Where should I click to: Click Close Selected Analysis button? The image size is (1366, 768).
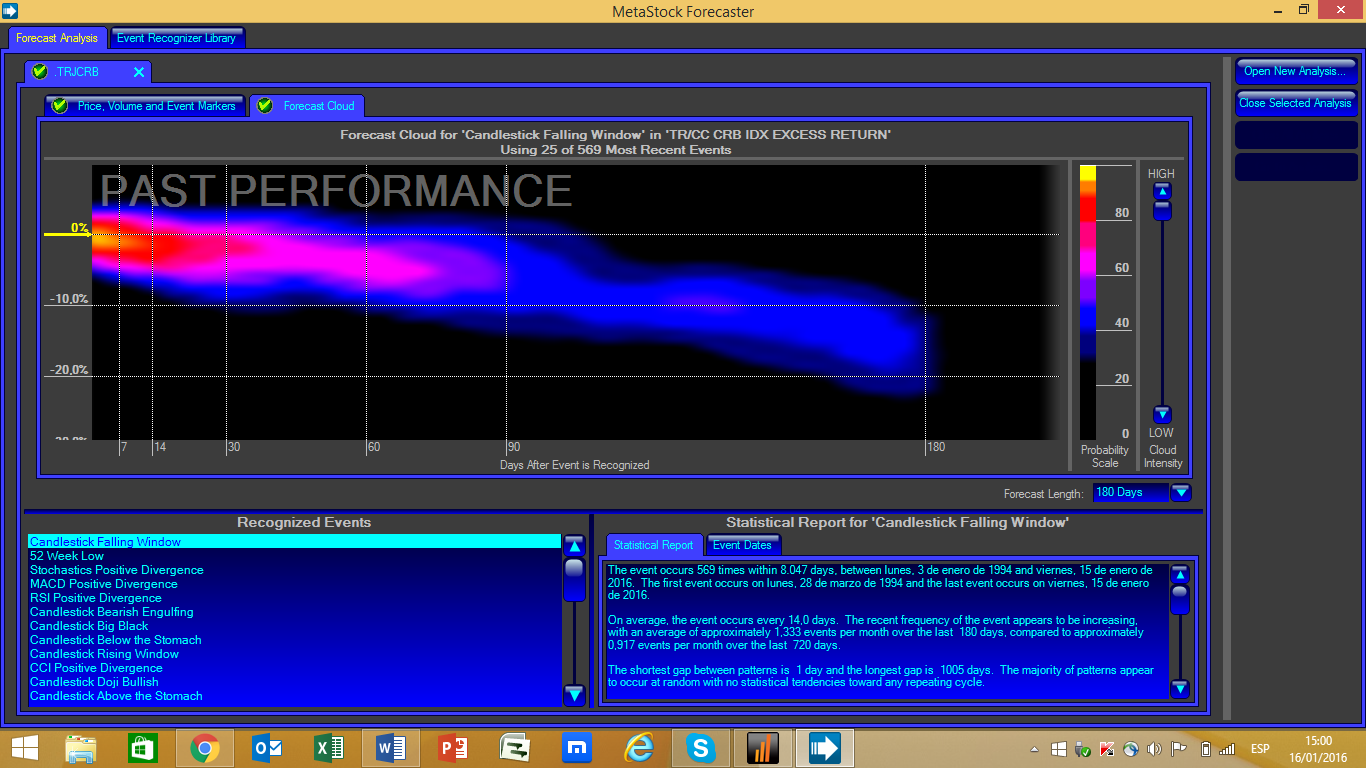(x=1295, y=103)
